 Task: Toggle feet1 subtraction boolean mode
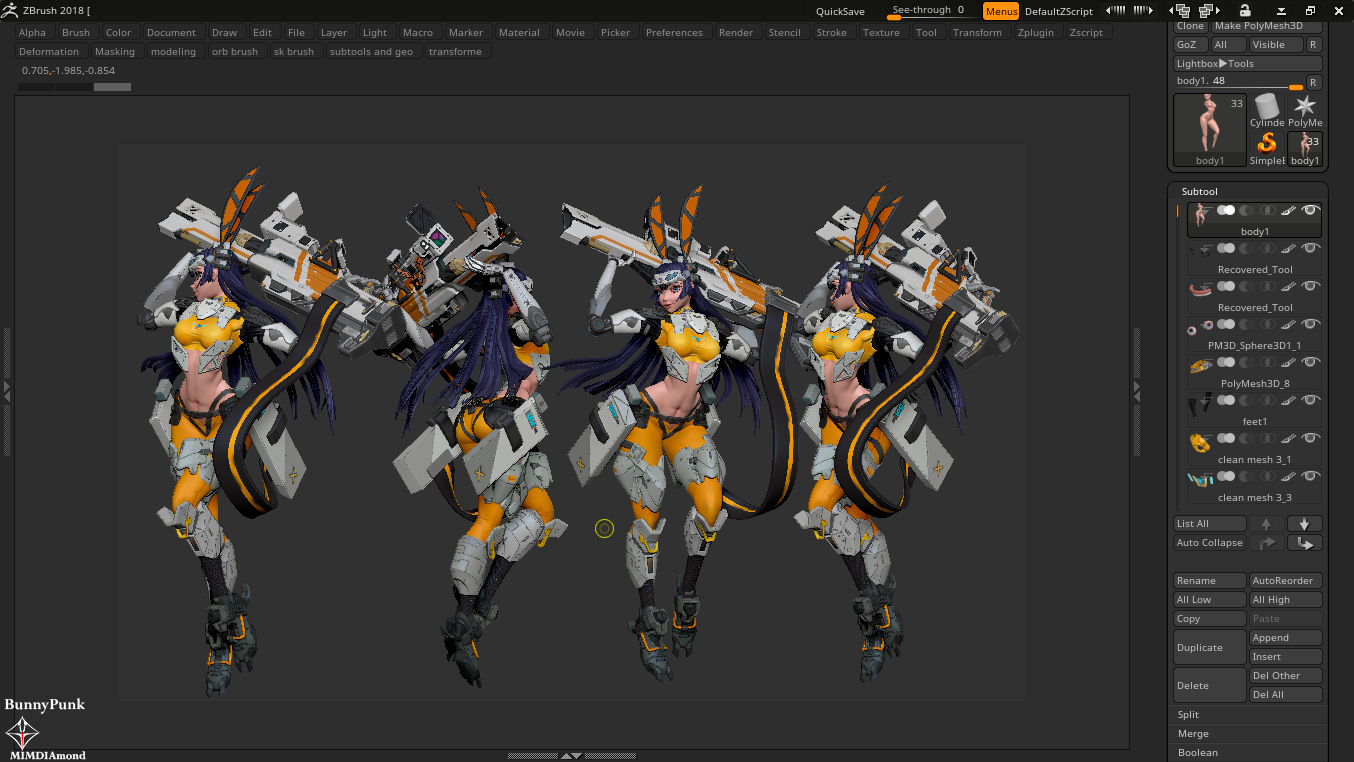[1247, 400]
